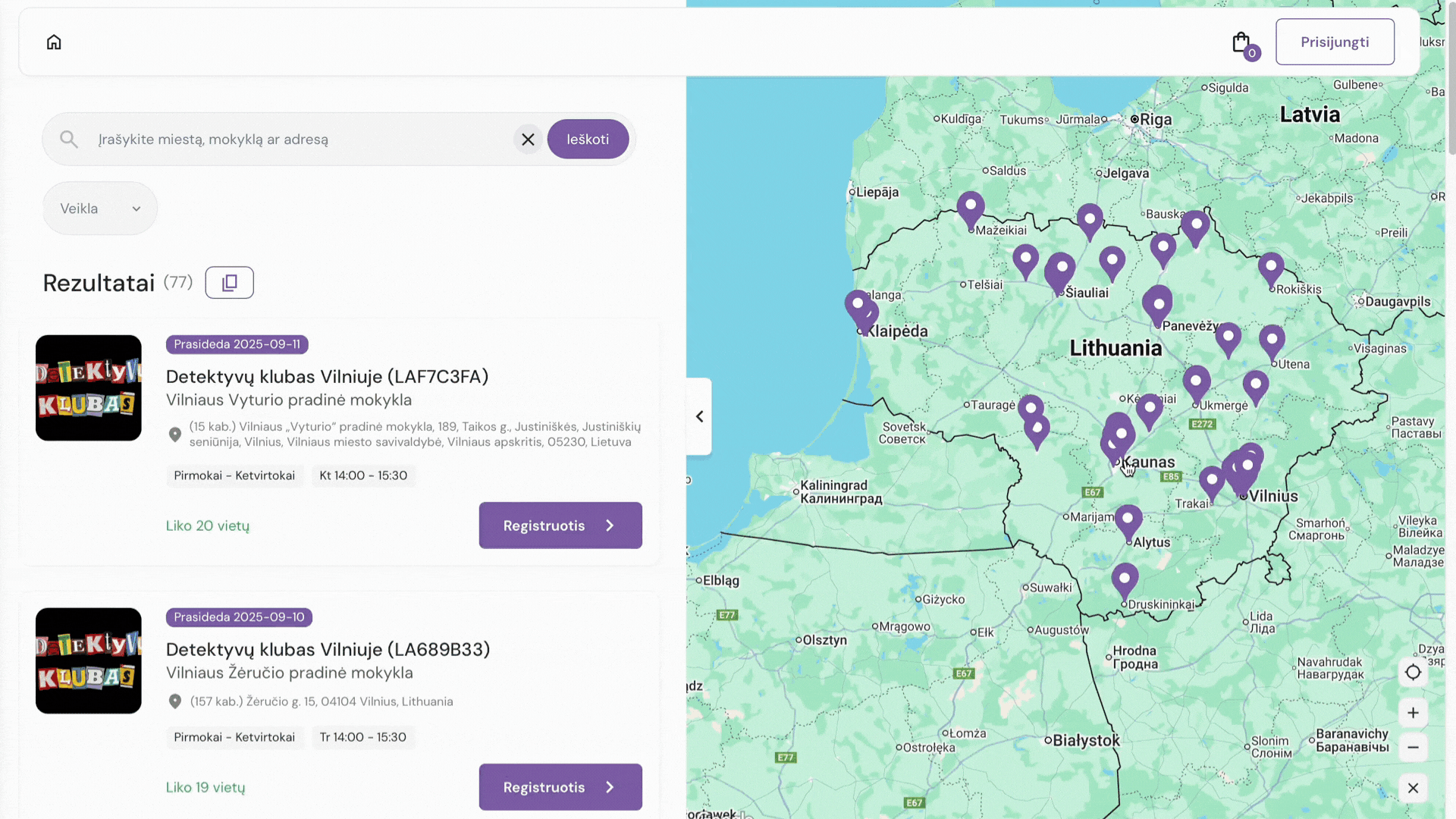Click the Prasideda 2025-09-11 date badge
Image resolution: width=1456 pixels, height=819 pixels.
(x=237, y=344)
